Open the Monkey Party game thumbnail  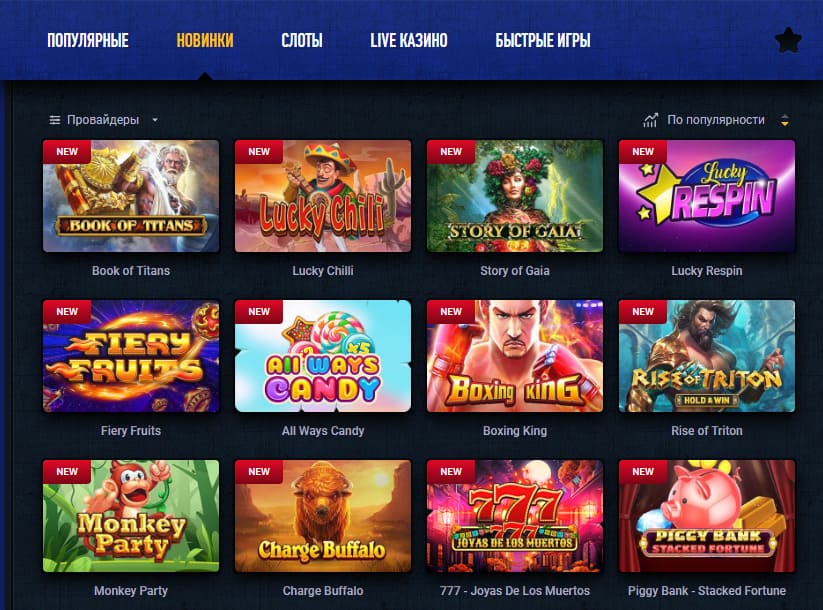click(131, 516)
